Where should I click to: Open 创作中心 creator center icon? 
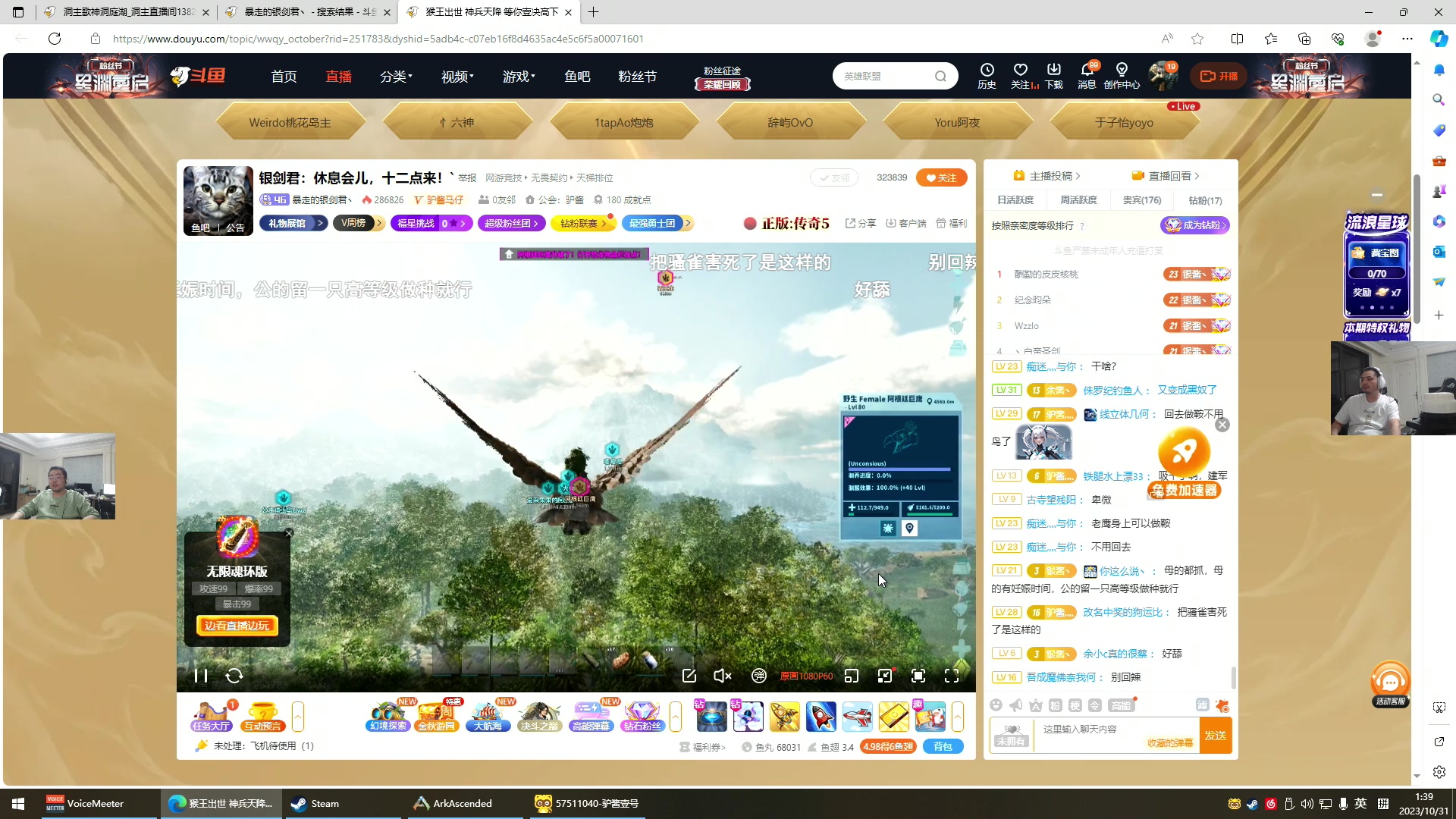tap(1122, 76)
